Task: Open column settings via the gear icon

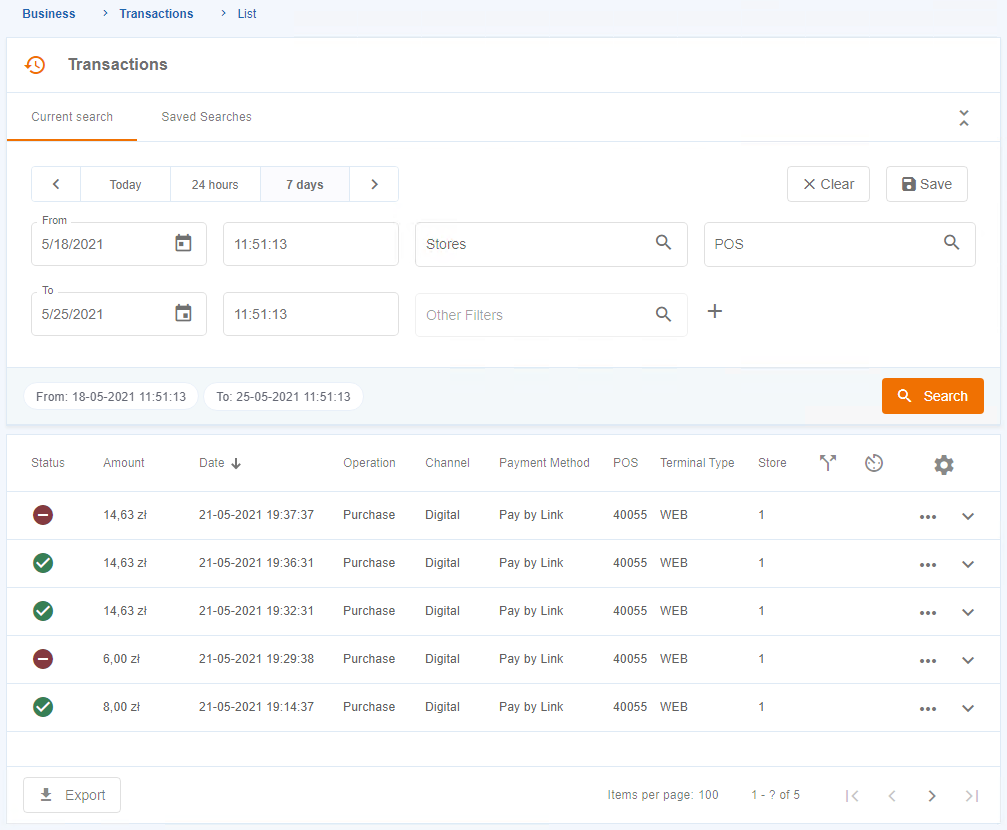Action: click(x=944, y=464)
